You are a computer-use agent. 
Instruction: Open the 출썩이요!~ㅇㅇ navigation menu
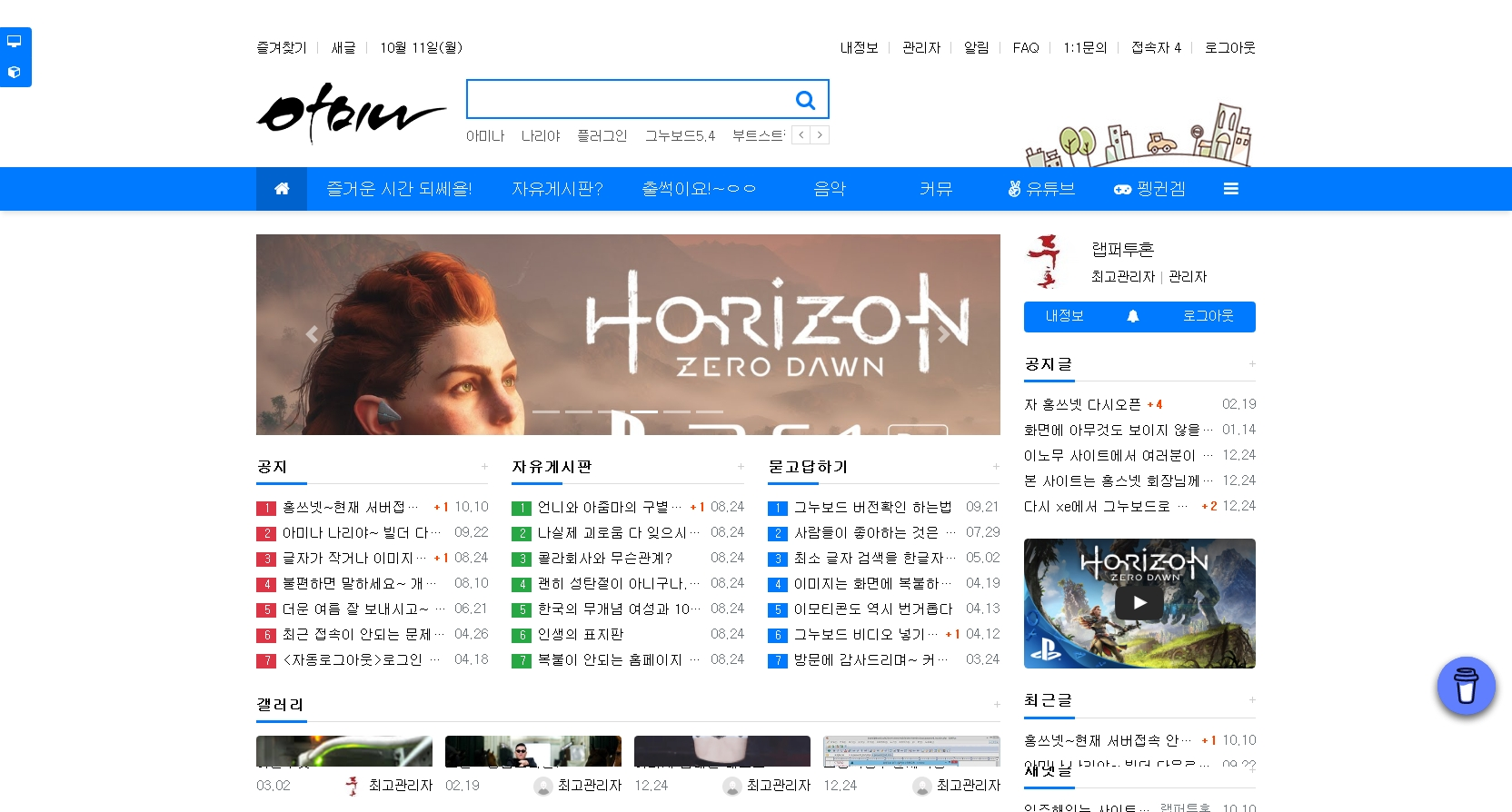(699, 189)
